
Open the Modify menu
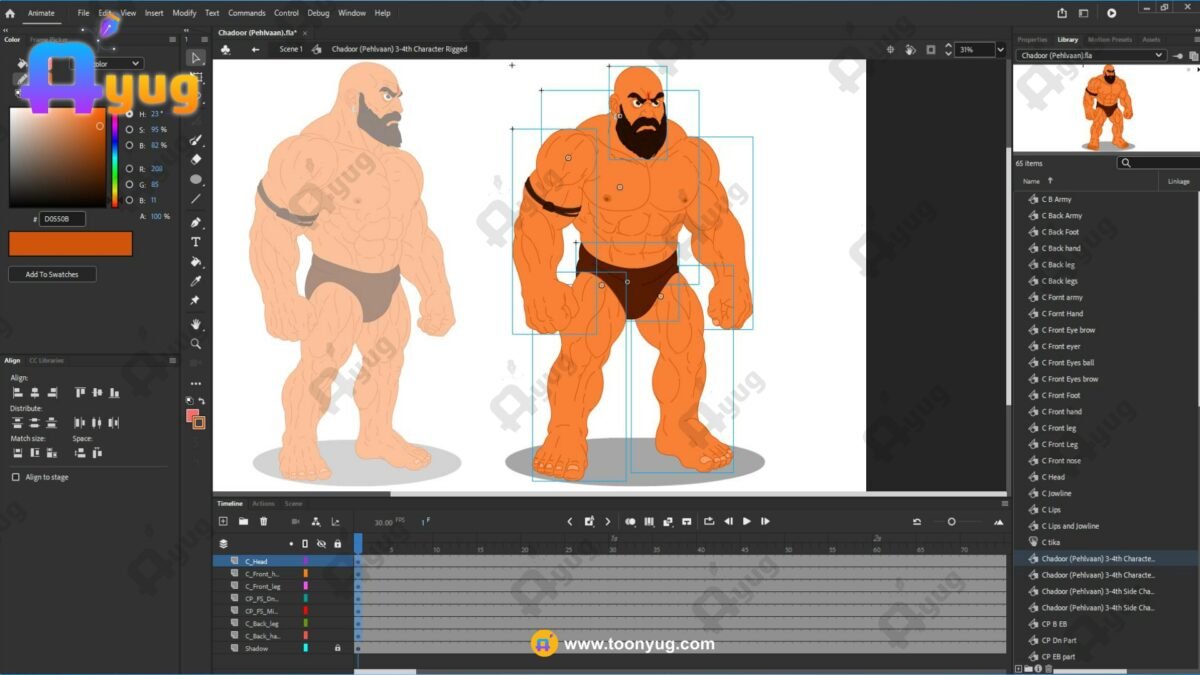[184, 13]
